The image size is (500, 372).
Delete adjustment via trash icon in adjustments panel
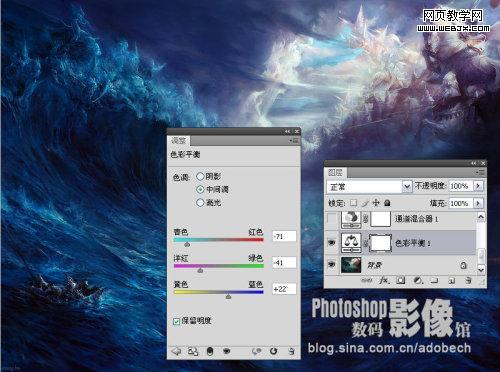click(x=291, y=351)
